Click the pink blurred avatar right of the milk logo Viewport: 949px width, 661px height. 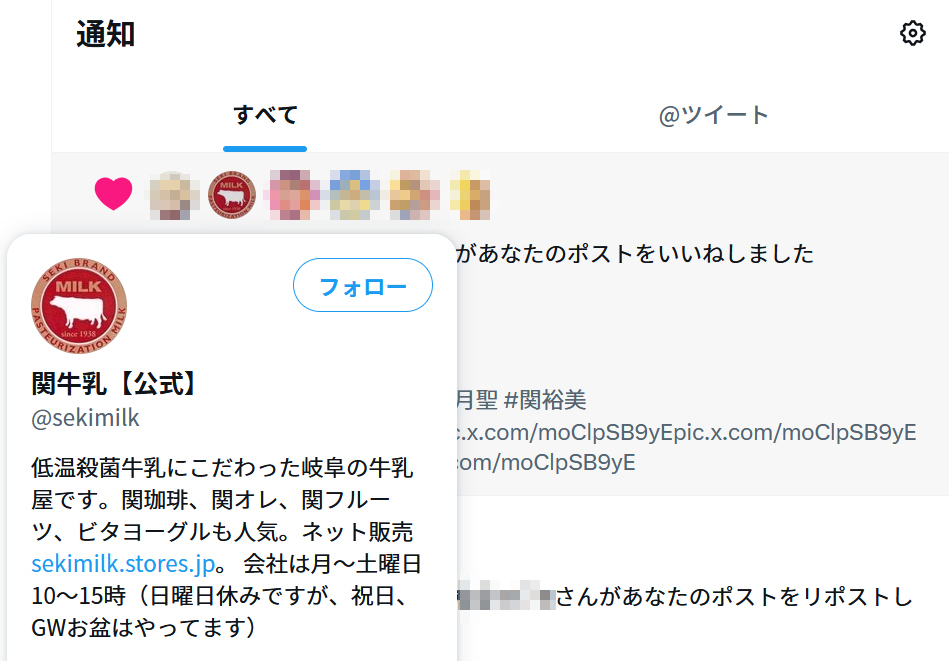pos(294,195)
